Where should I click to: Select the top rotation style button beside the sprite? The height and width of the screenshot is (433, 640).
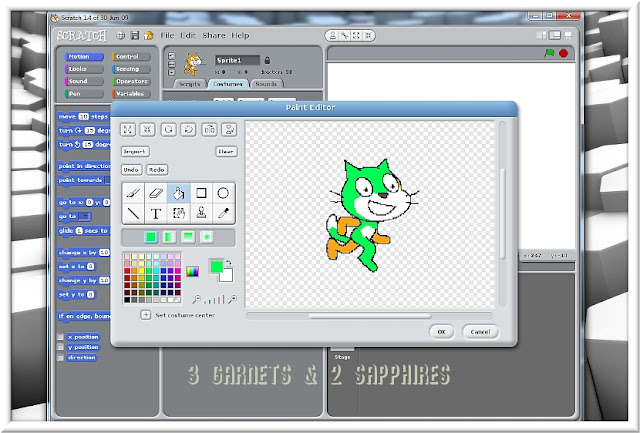(172, 56)
